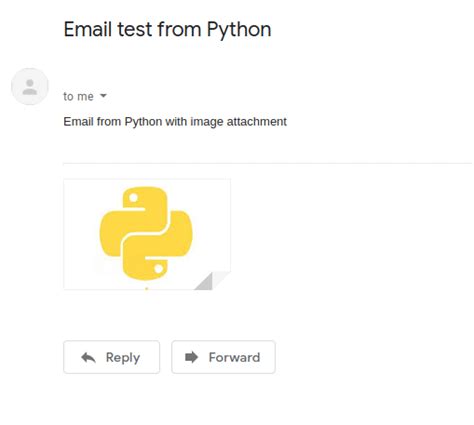Viewport: 474px width, 425px height.
Task: Click the word "Forward" on its button
Action: click(234, 357)
